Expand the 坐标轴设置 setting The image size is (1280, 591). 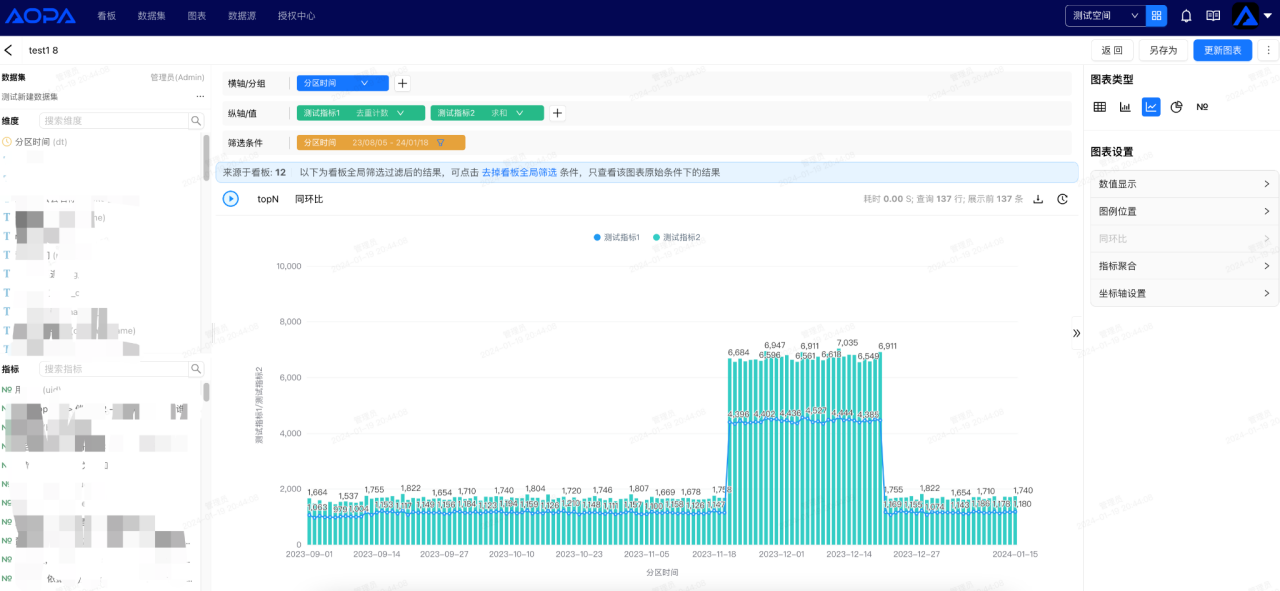(x=1184, y=293)
